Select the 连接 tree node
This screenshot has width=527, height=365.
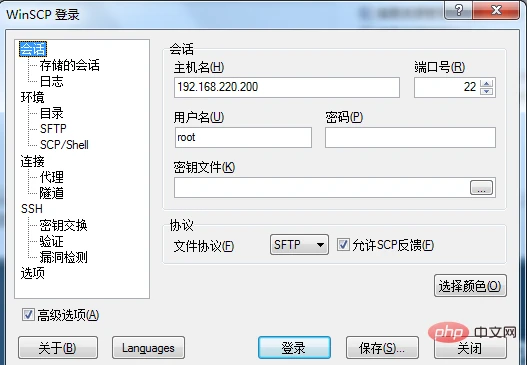33,161
